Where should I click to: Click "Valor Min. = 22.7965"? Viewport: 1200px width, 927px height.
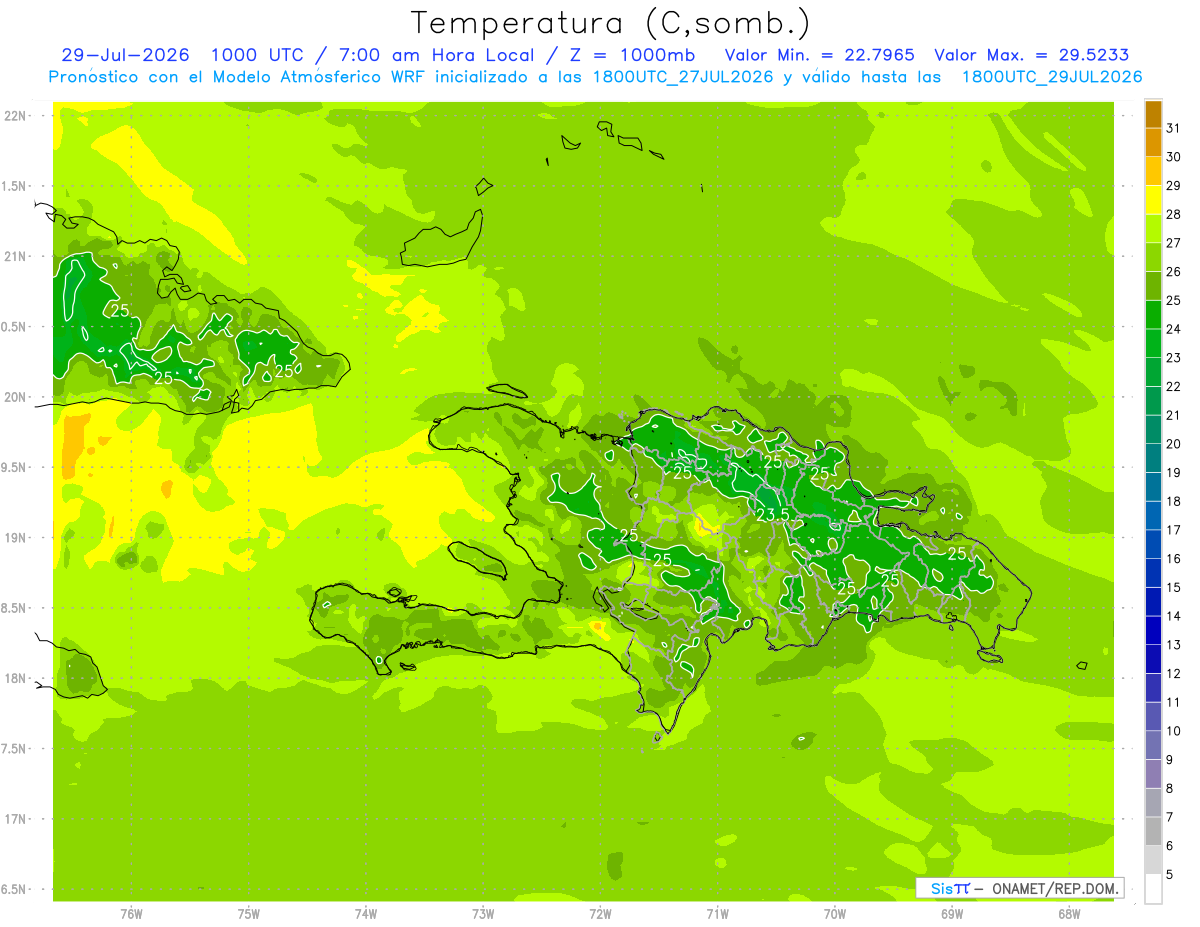tap(820, 55)
